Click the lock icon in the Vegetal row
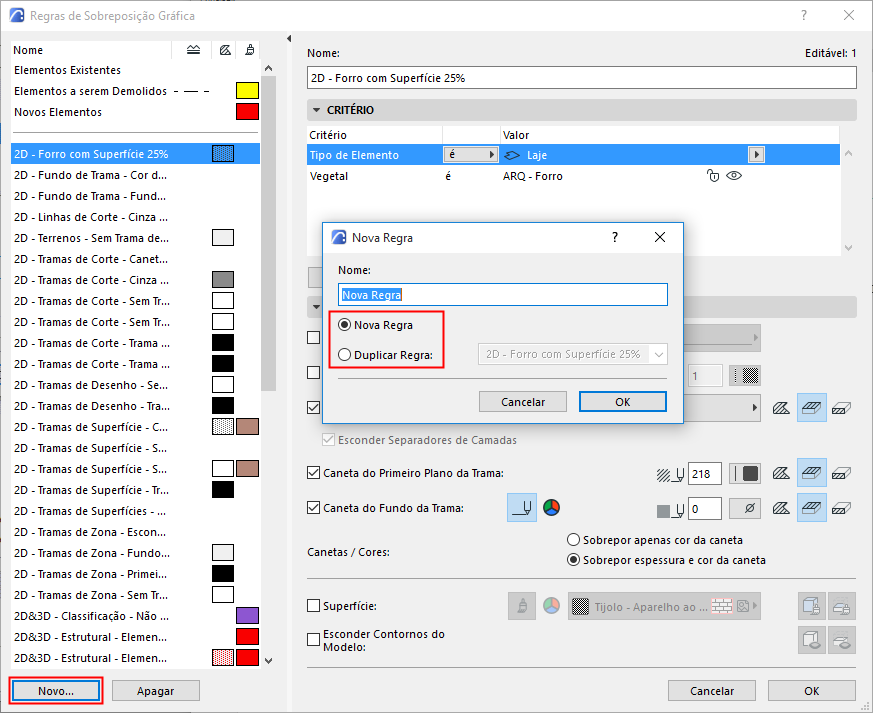This screenshot has height=713, width=873. tap(713, 176)
